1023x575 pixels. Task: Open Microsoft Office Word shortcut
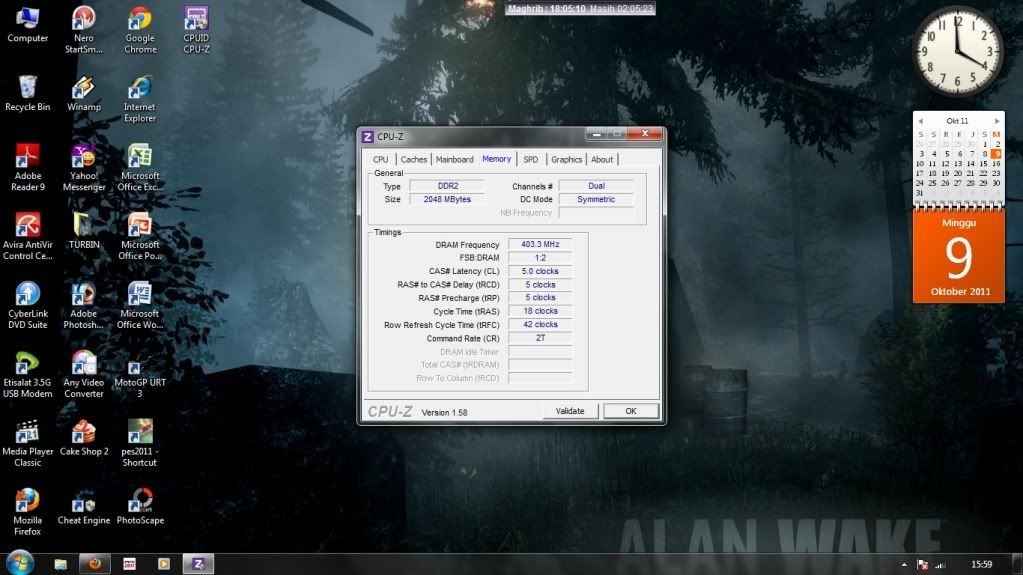click(x=140, y=305)
